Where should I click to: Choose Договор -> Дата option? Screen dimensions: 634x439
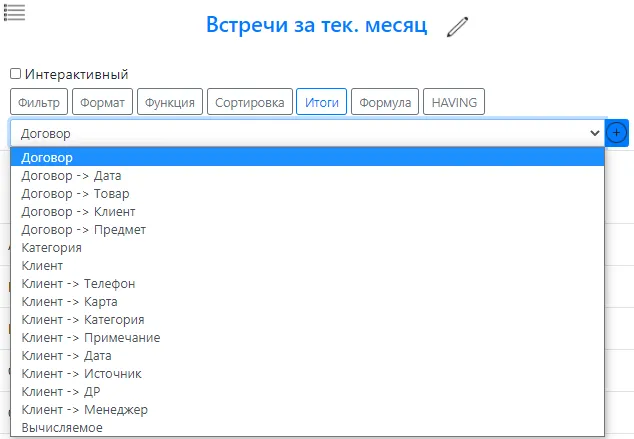pyautogui.click(x=307, y=175)
